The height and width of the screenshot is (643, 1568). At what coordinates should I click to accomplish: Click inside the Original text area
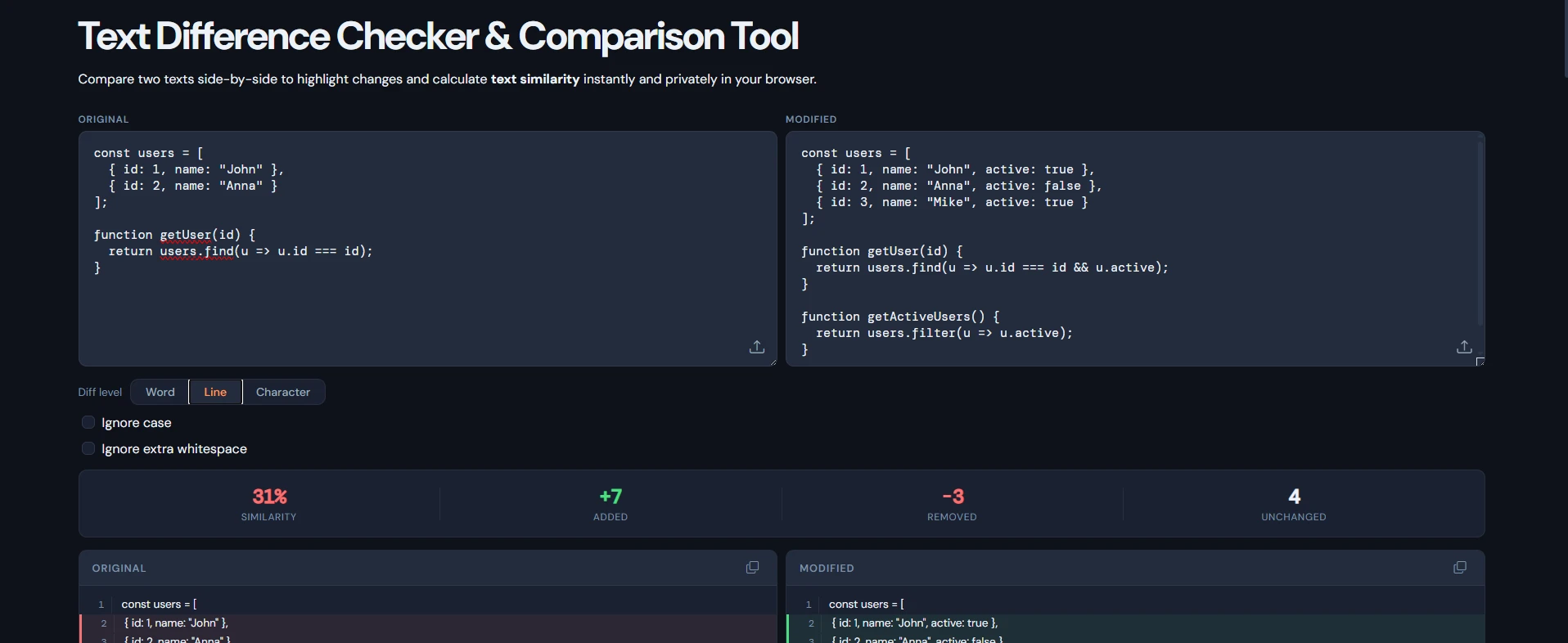click(427, 249)
